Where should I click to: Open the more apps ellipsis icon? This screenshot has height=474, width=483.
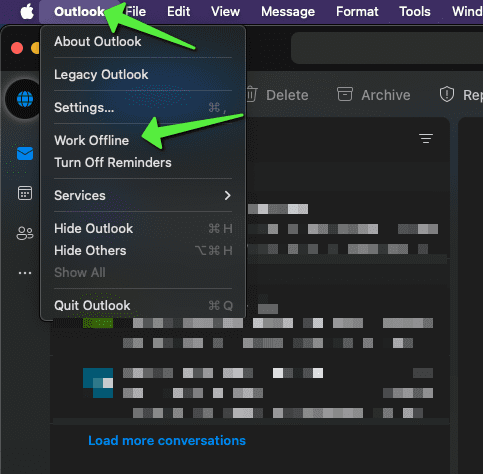pyautogui.click(x=25, y=273)
